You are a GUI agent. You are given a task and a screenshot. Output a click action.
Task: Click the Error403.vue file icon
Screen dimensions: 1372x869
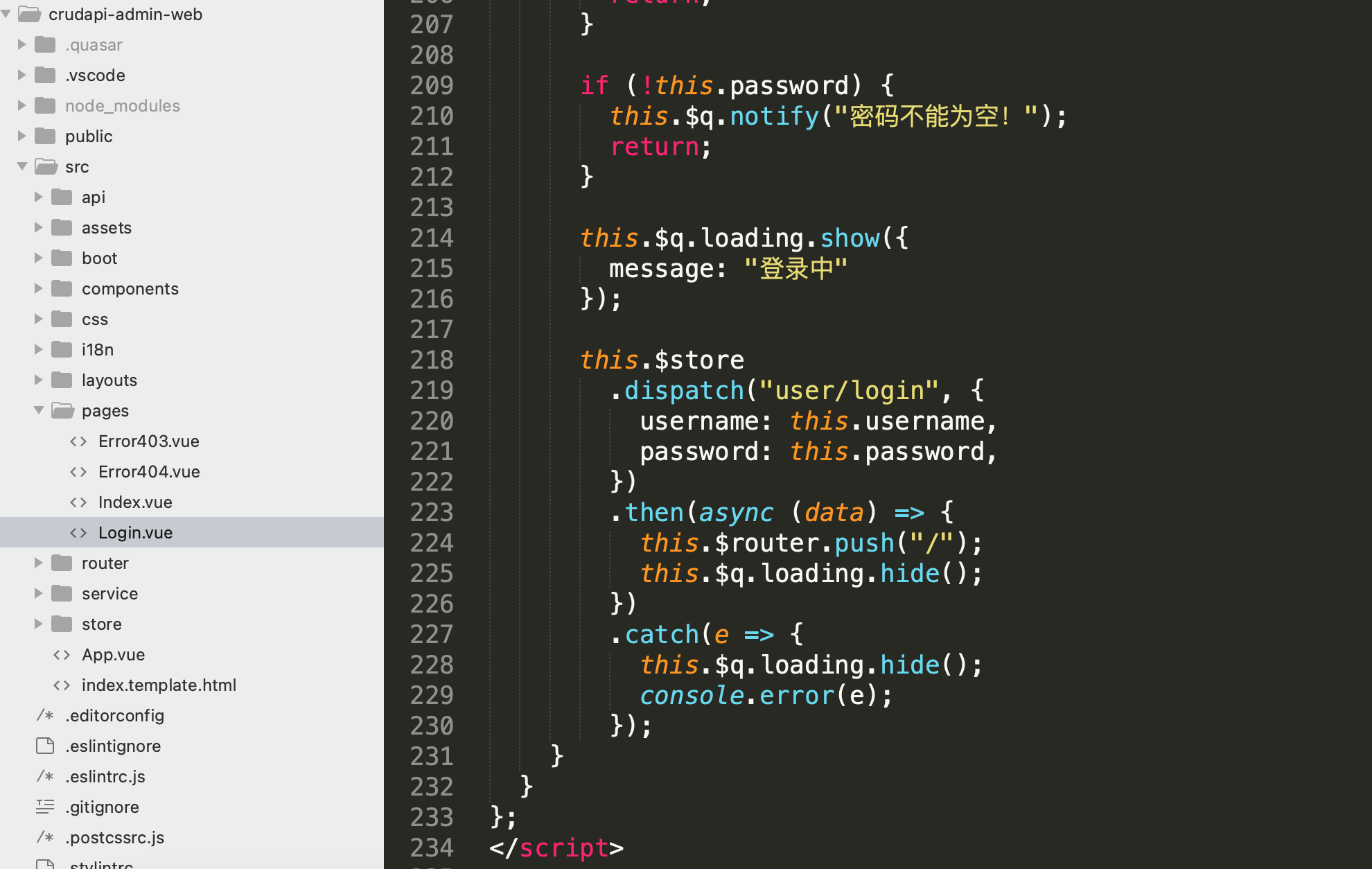79,440
